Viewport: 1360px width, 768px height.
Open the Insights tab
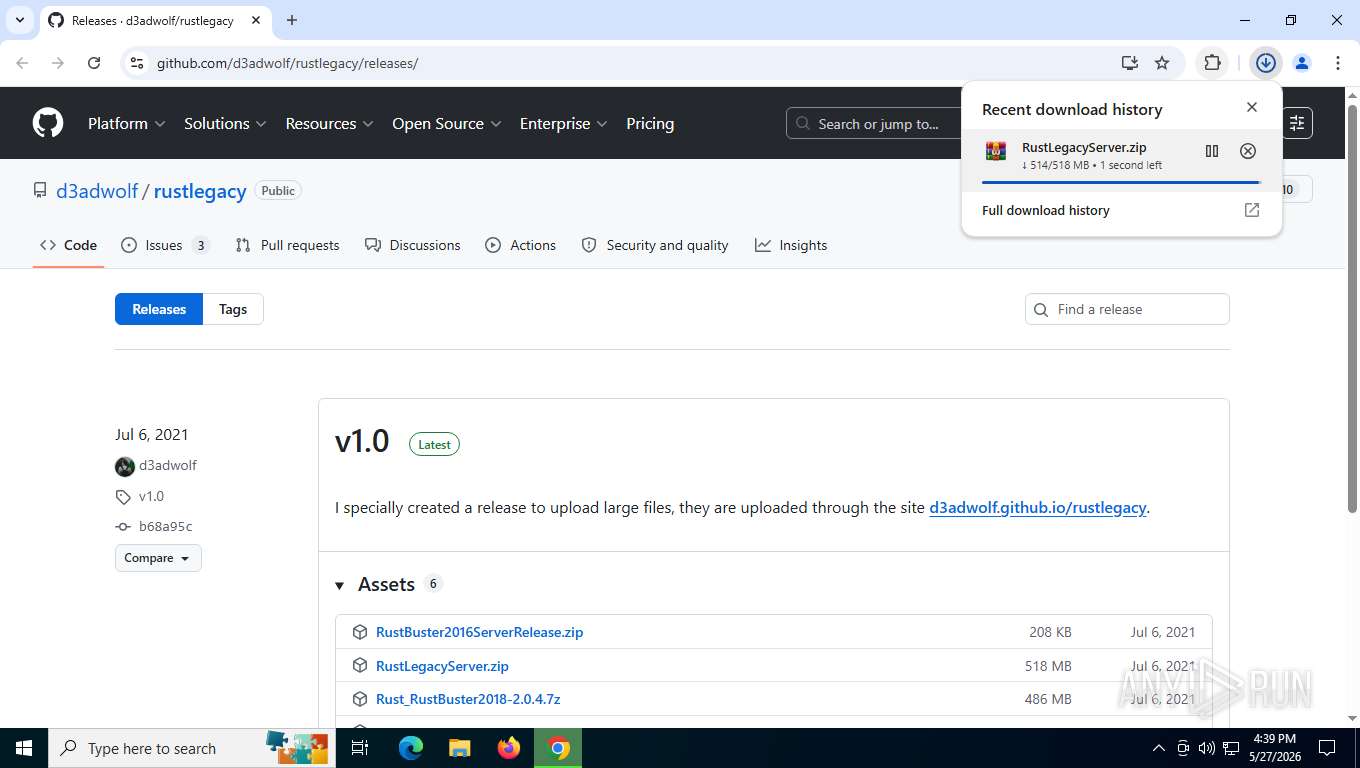791,245
